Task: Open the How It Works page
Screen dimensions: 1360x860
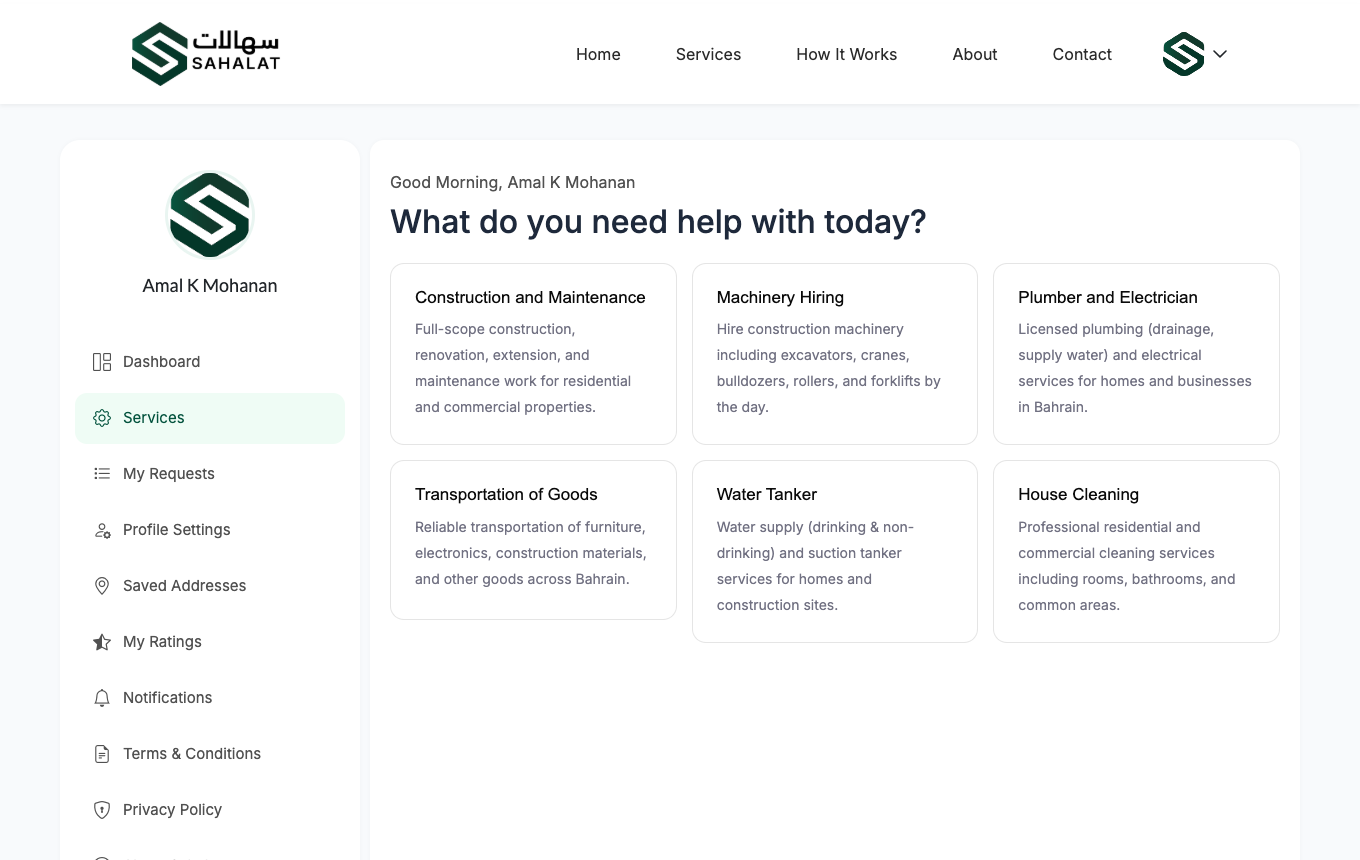Action: tap(847, 54)
